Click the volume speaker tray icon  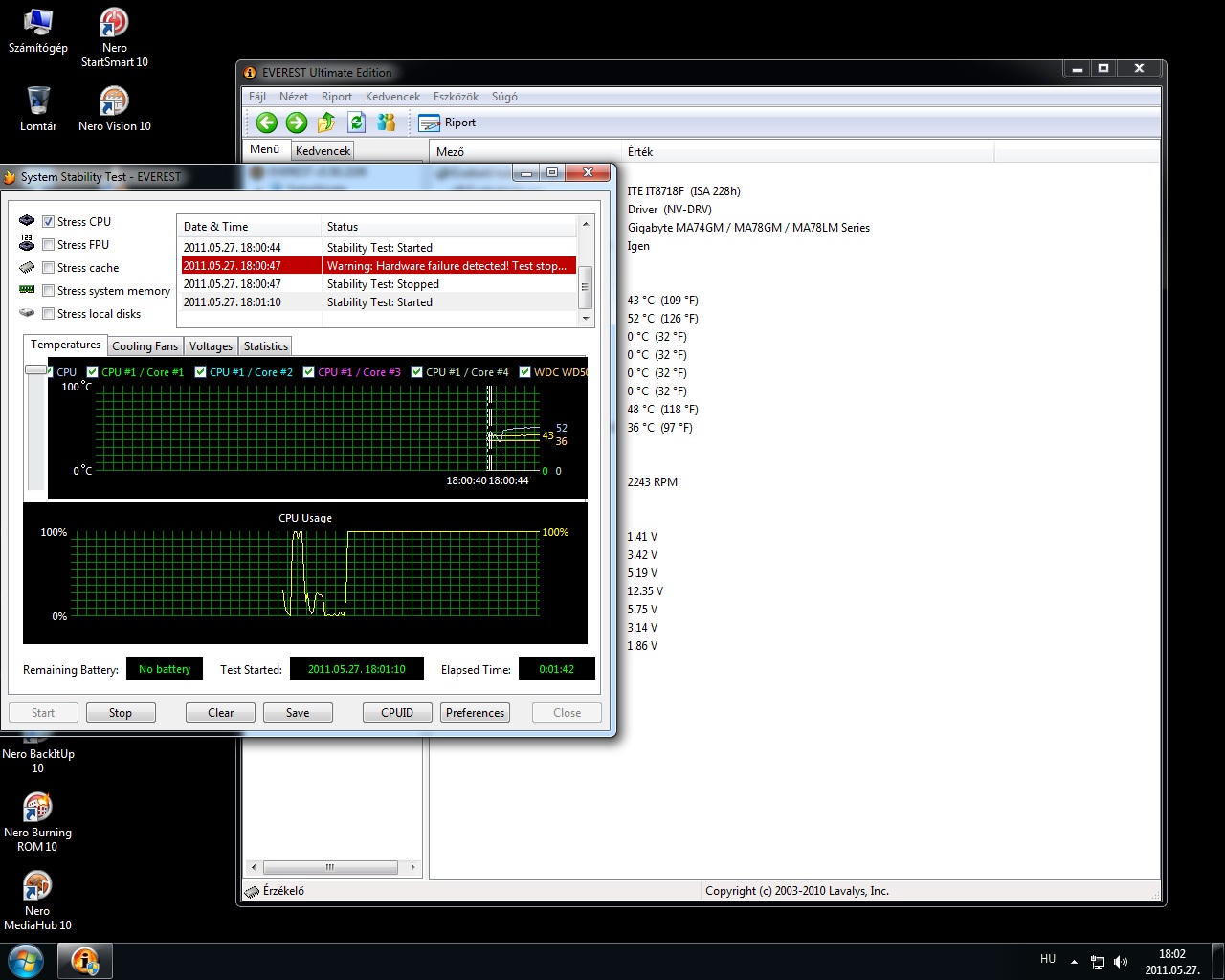tap(1121, 962)
